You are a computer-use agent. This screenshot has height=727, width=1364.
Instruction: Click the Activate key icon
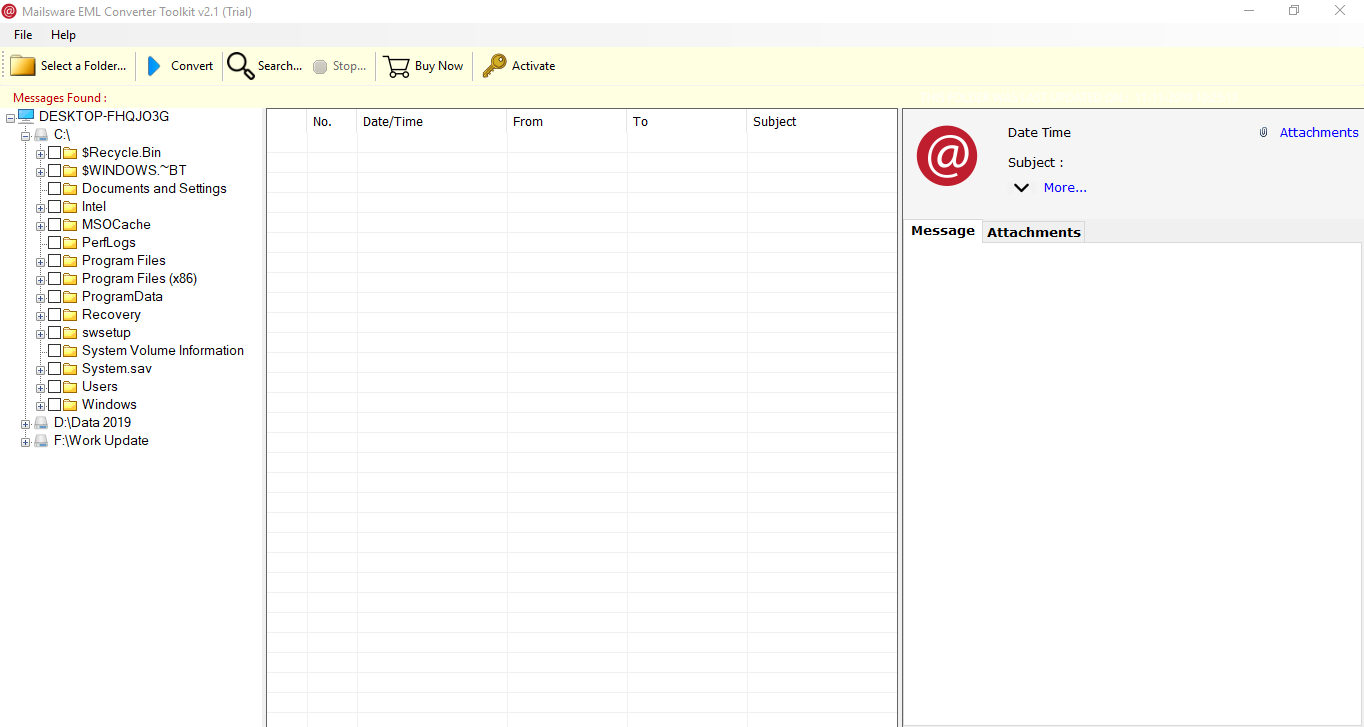(494, 66)
